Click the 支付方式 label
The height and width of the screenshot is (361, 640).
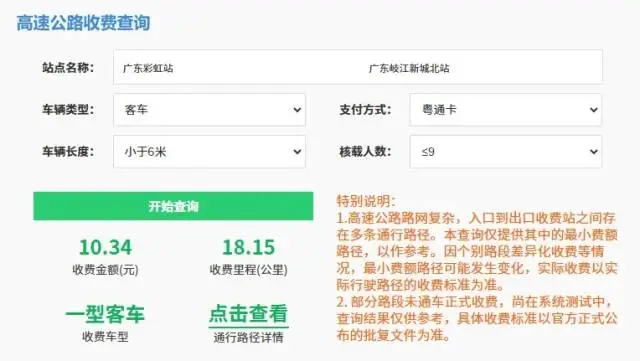click(365, 109)
